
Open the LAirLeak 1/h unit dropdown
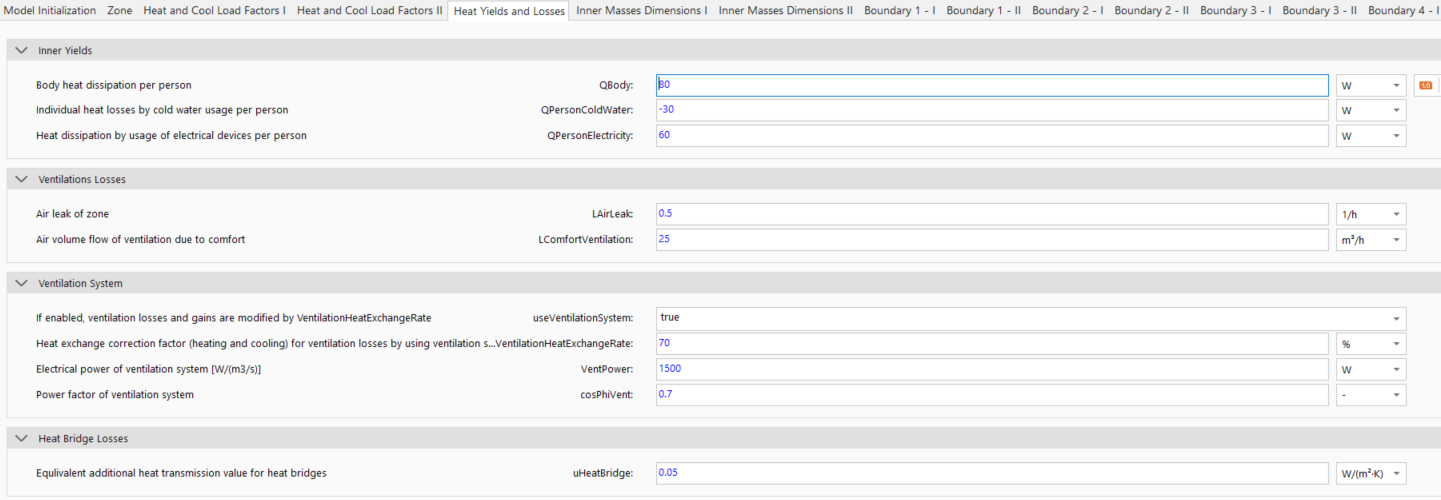[x=1371, y=214]
